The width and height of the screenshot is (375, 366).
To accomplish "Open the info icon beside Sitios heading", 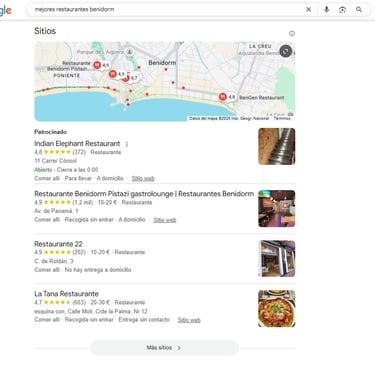I will point(292,33).
